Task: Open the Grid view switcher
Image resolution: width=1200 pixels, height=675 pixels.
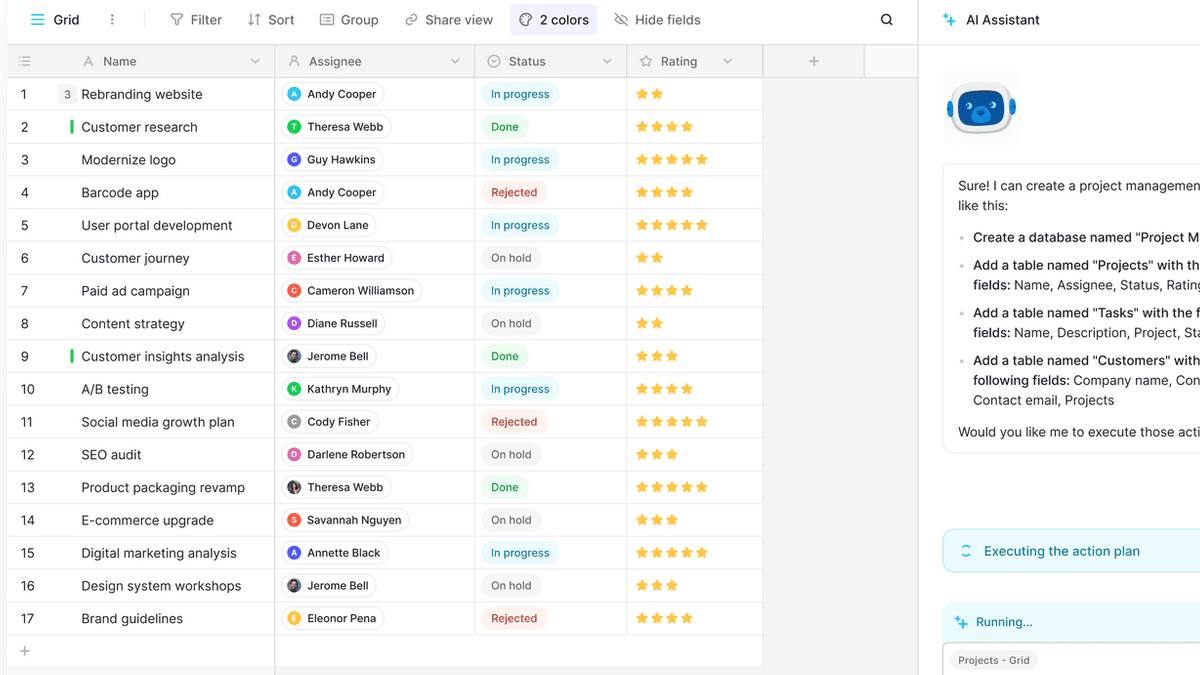Action: [x=55, y=20]
